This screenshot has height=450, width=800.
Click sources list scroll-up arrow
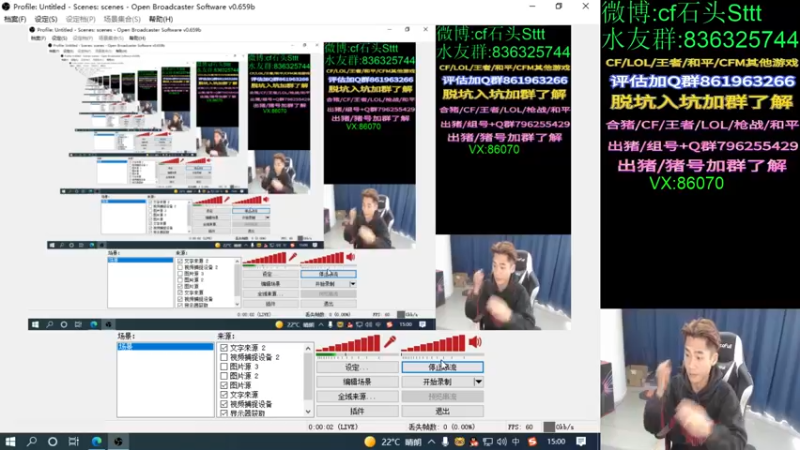coord(308,348)
